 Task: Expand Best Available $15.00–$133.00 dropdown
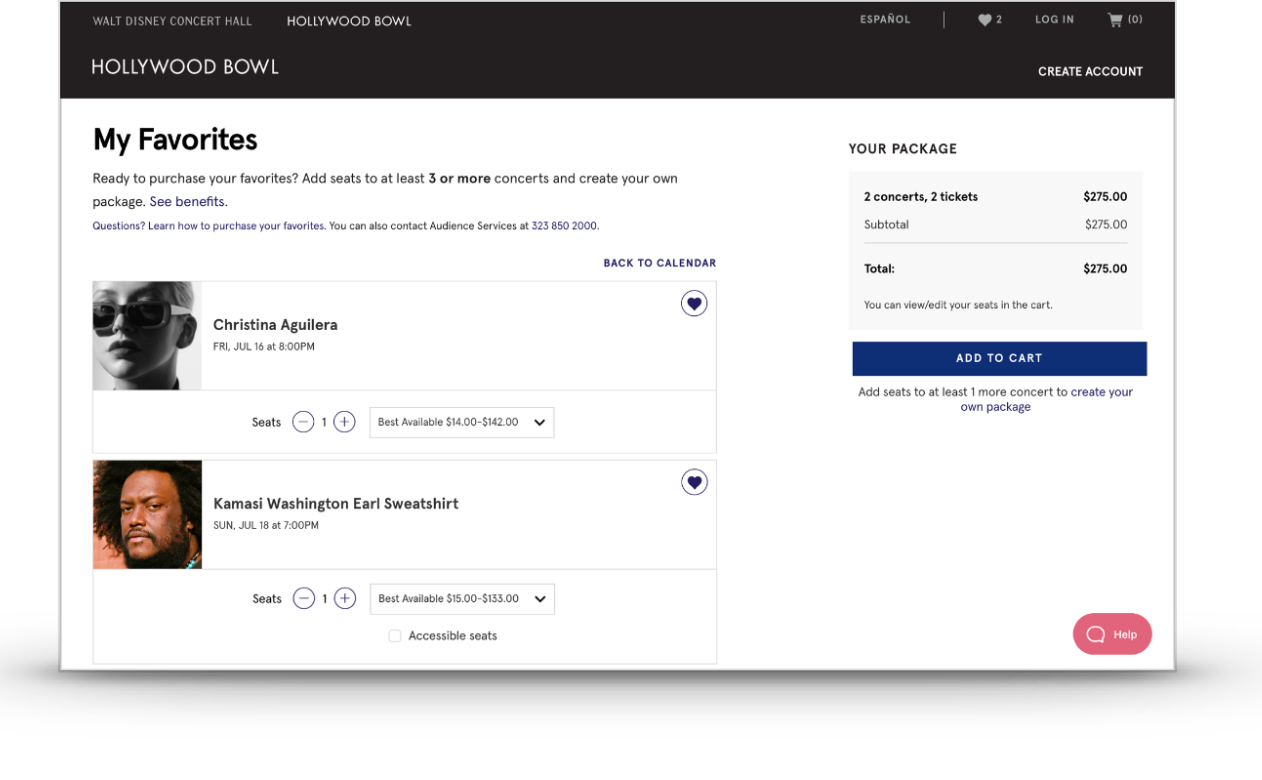(x=462, y=599)
